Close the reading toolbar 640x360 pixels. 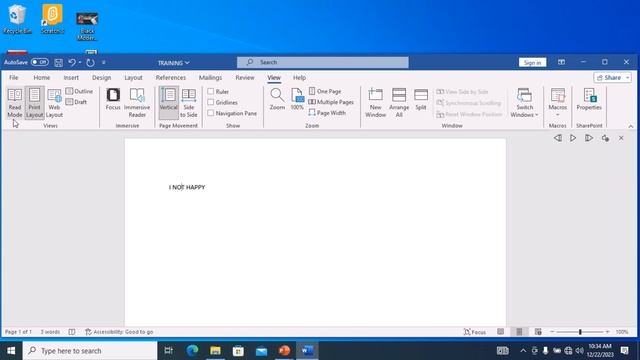tap(621, 138)
